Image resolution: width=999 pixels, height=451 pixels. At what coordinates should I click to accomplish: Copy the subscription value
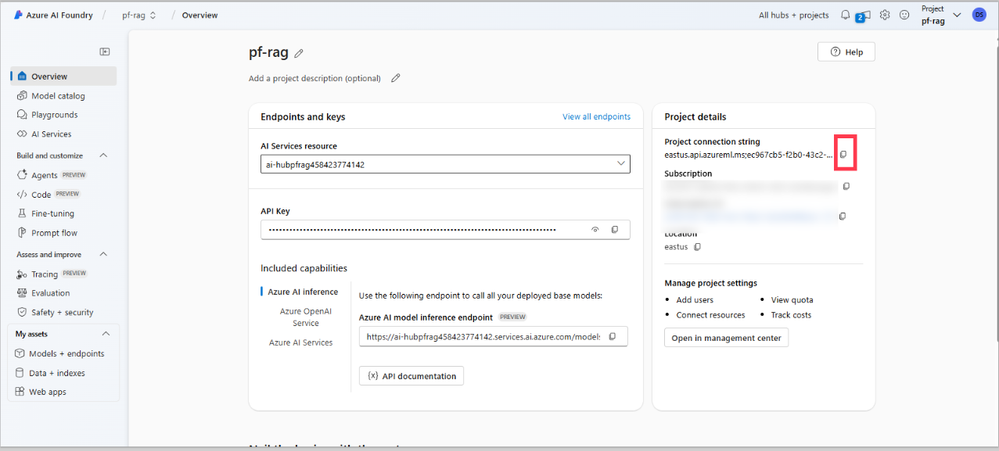[x=847, y=187]
